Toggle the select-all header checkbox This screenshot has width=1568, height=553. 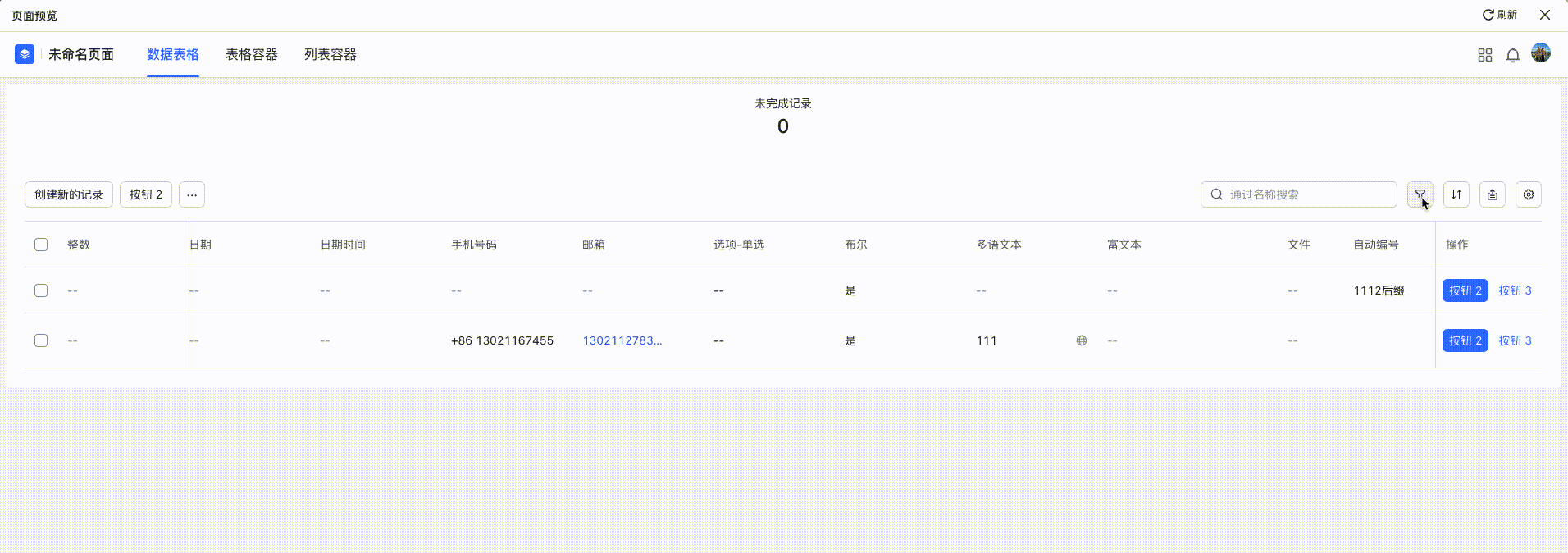(41, 245)
